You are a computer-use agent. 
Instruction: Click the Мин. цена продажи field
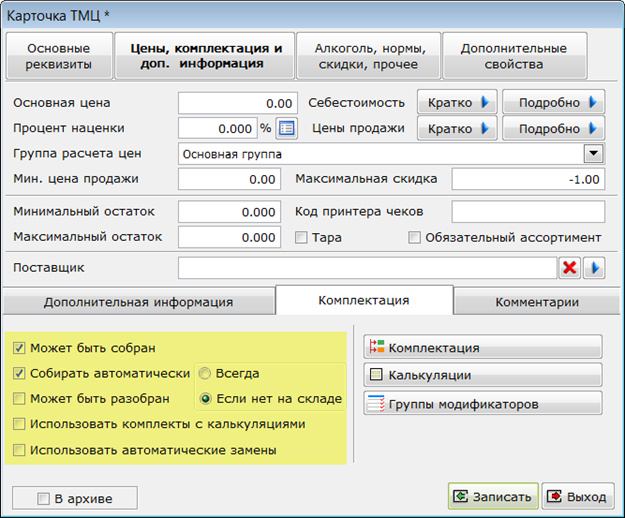[x=230, y=179]
